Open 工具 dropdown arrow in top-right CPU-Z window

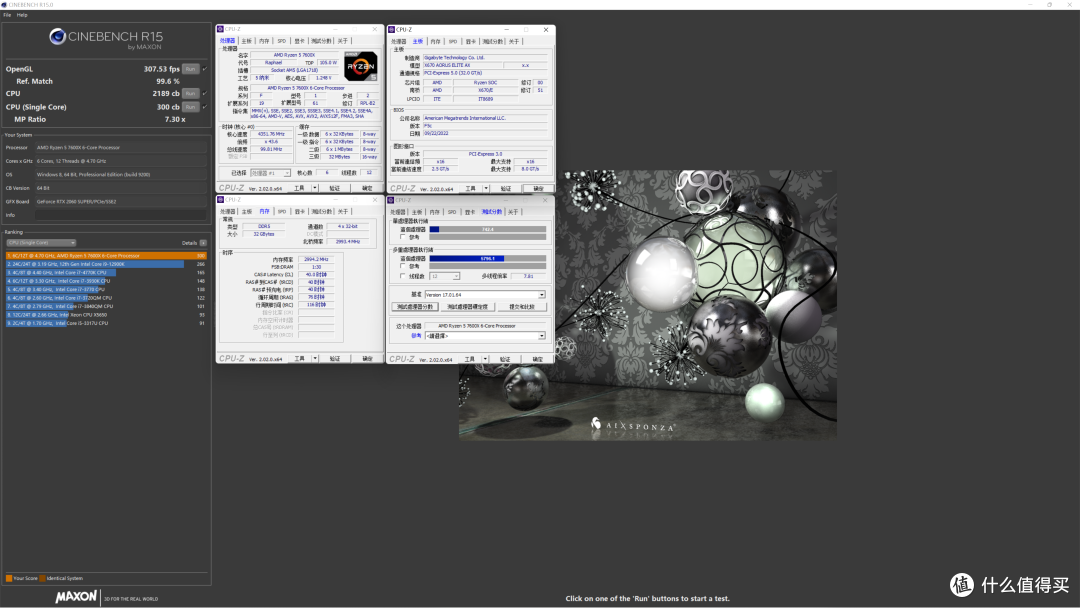point(486,188)
